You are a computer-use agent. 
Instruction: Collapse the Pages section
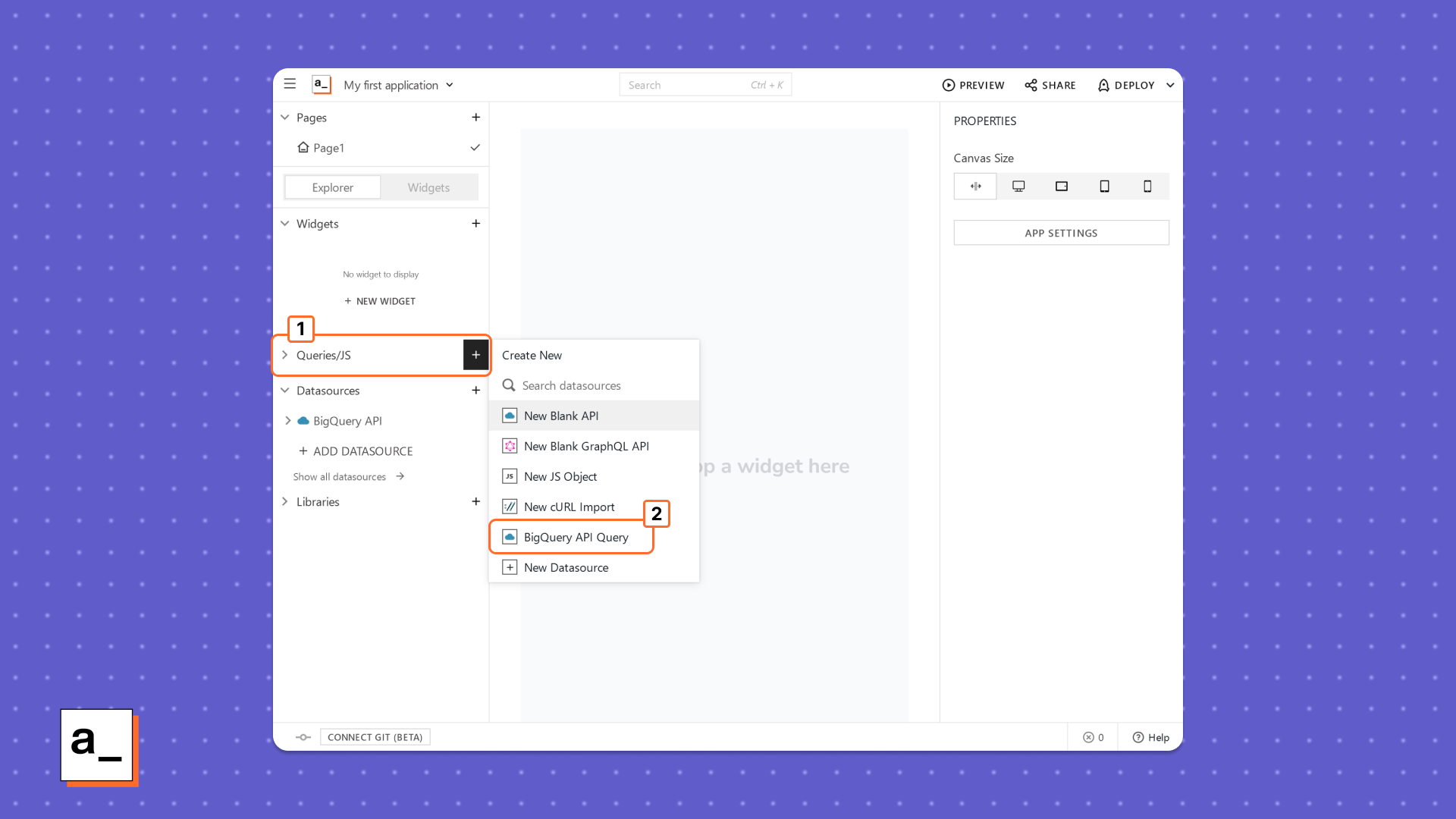[x=285, y=118]
